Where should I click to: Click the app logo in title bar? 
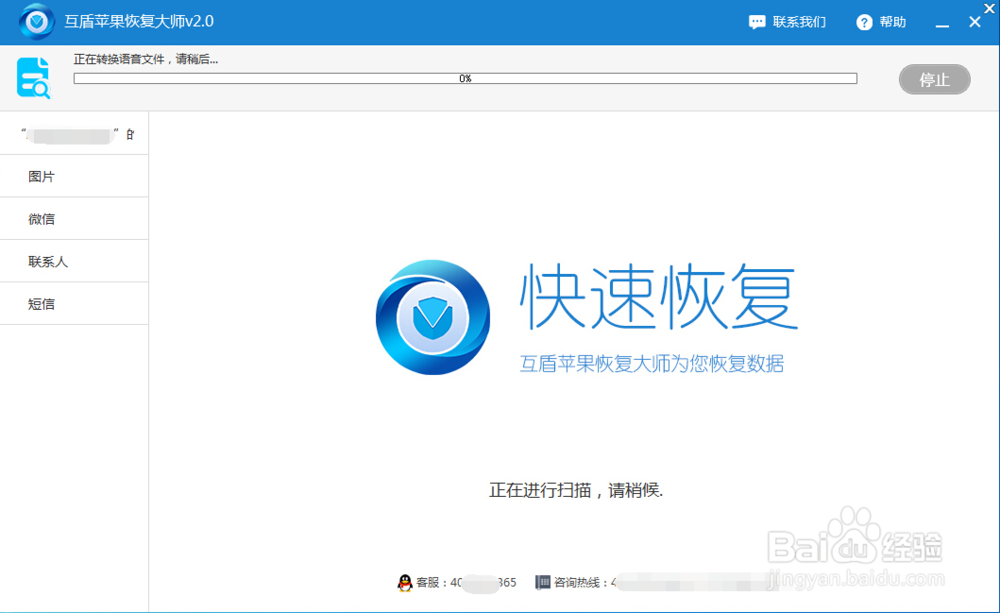36,22
